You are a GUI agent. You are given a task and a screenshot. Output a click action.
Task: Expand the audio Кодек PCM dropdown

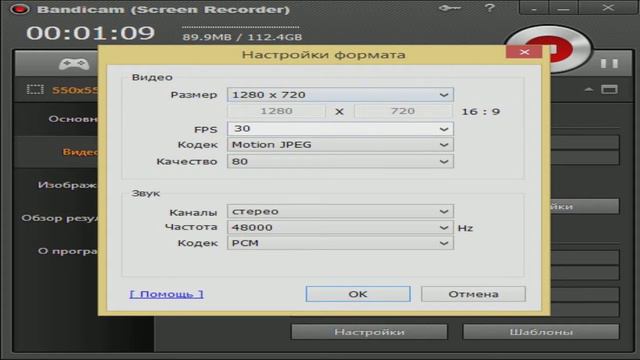(340, 243)
